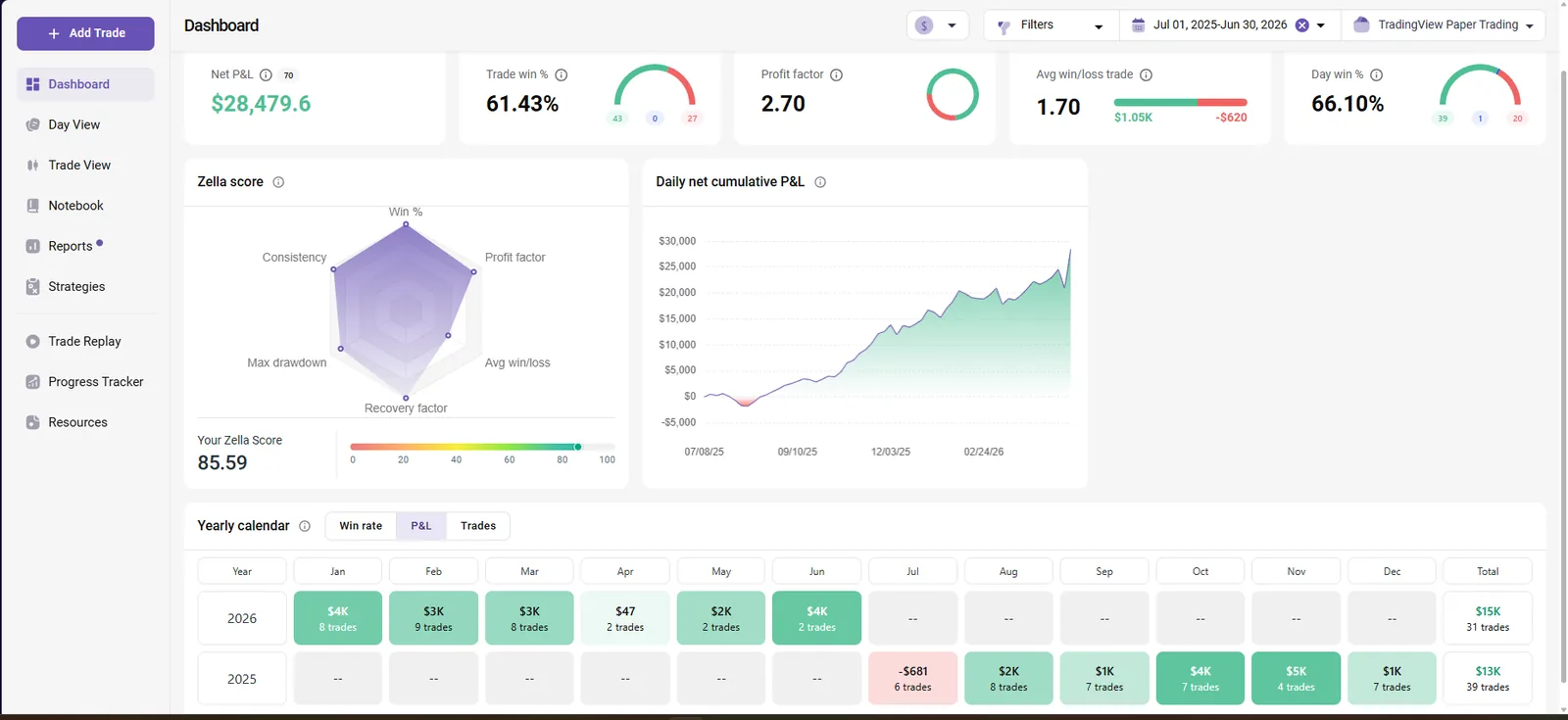
Task: Click the 2025 Aug $2K 8 trades cell
Action: click(1009, 678)
